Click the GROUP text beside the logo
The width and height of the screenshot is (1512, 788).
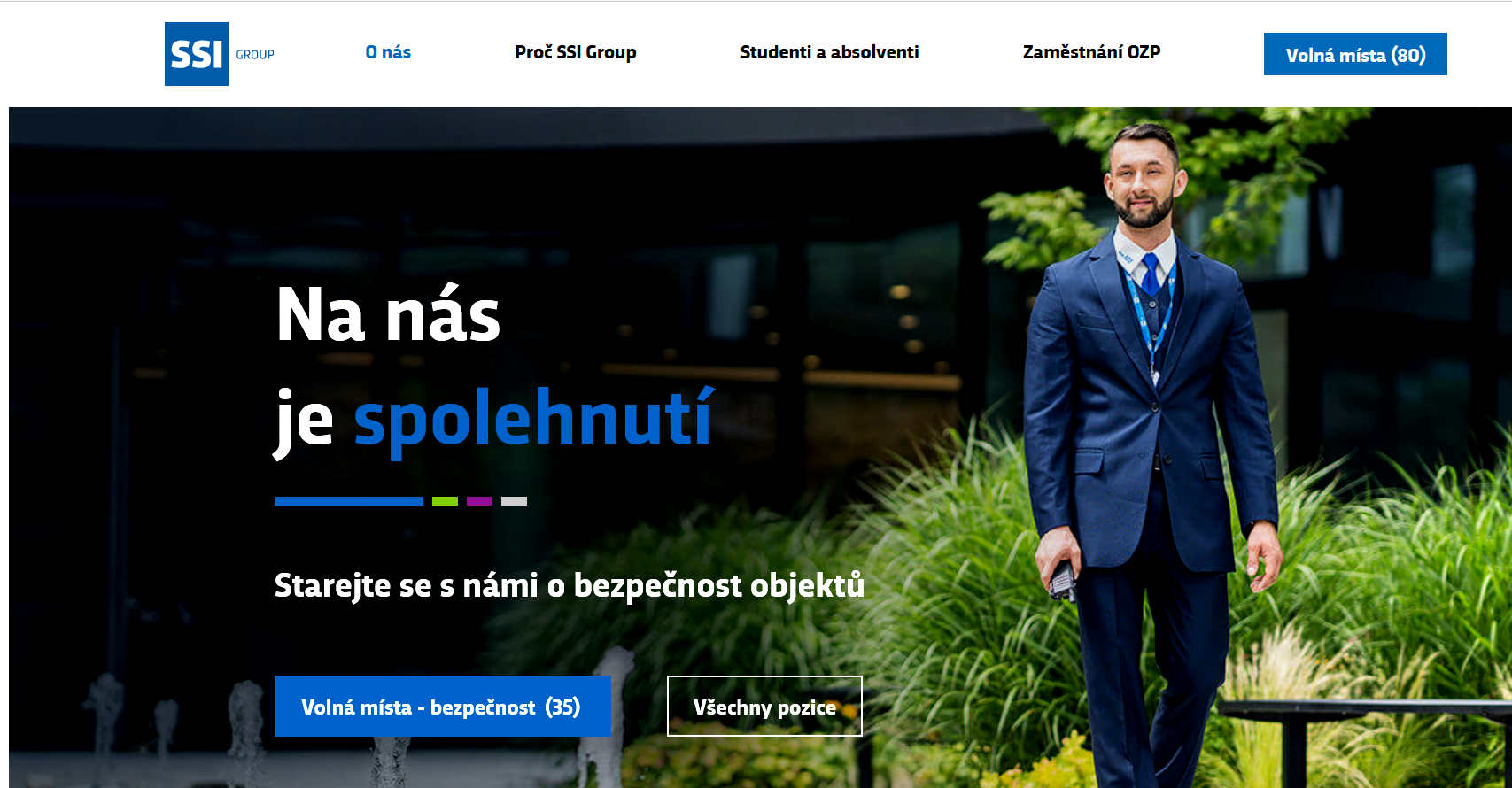[x=255, y=55]
